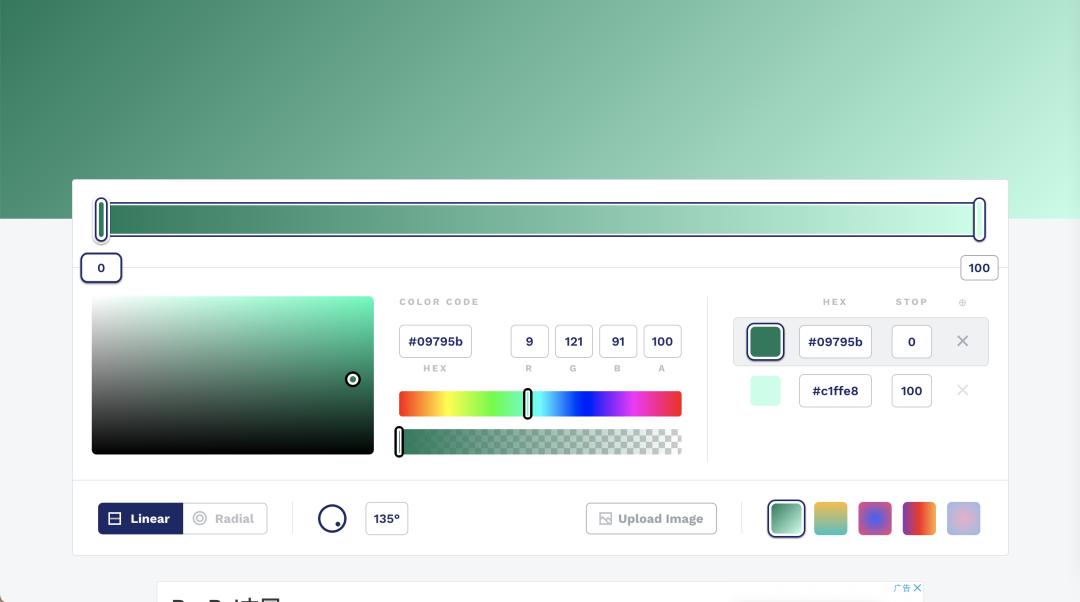Click the Upload Image button
This screenshot has width=1080, height=602.
[x=651, y=519]
